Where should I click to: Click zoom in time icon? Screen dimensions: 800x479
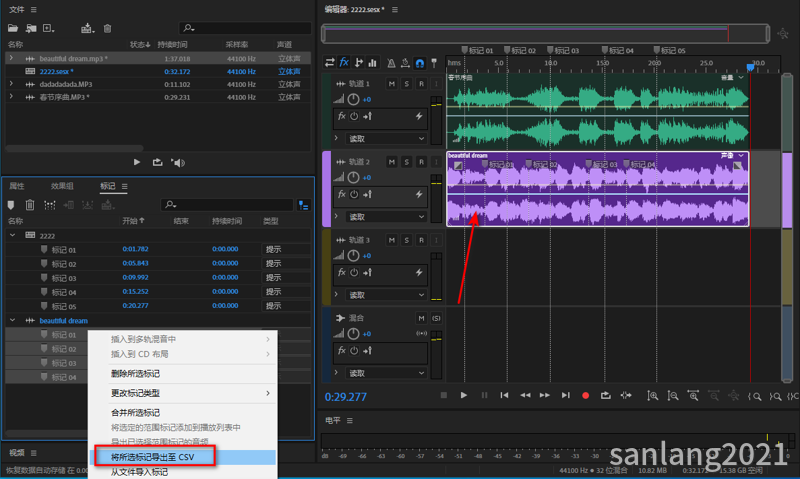point(693,395)
